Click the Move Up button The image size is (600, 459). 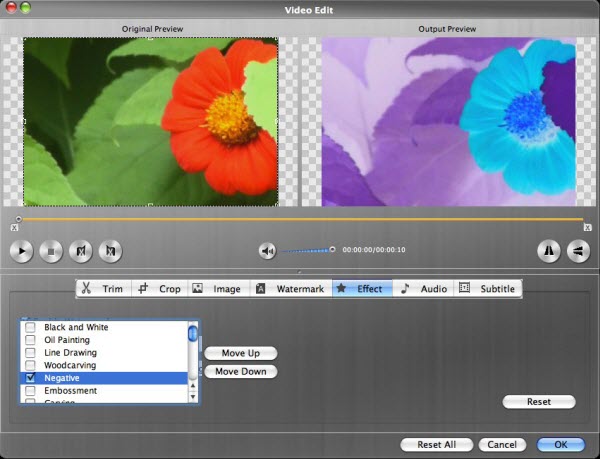click(x=241, y=353)
